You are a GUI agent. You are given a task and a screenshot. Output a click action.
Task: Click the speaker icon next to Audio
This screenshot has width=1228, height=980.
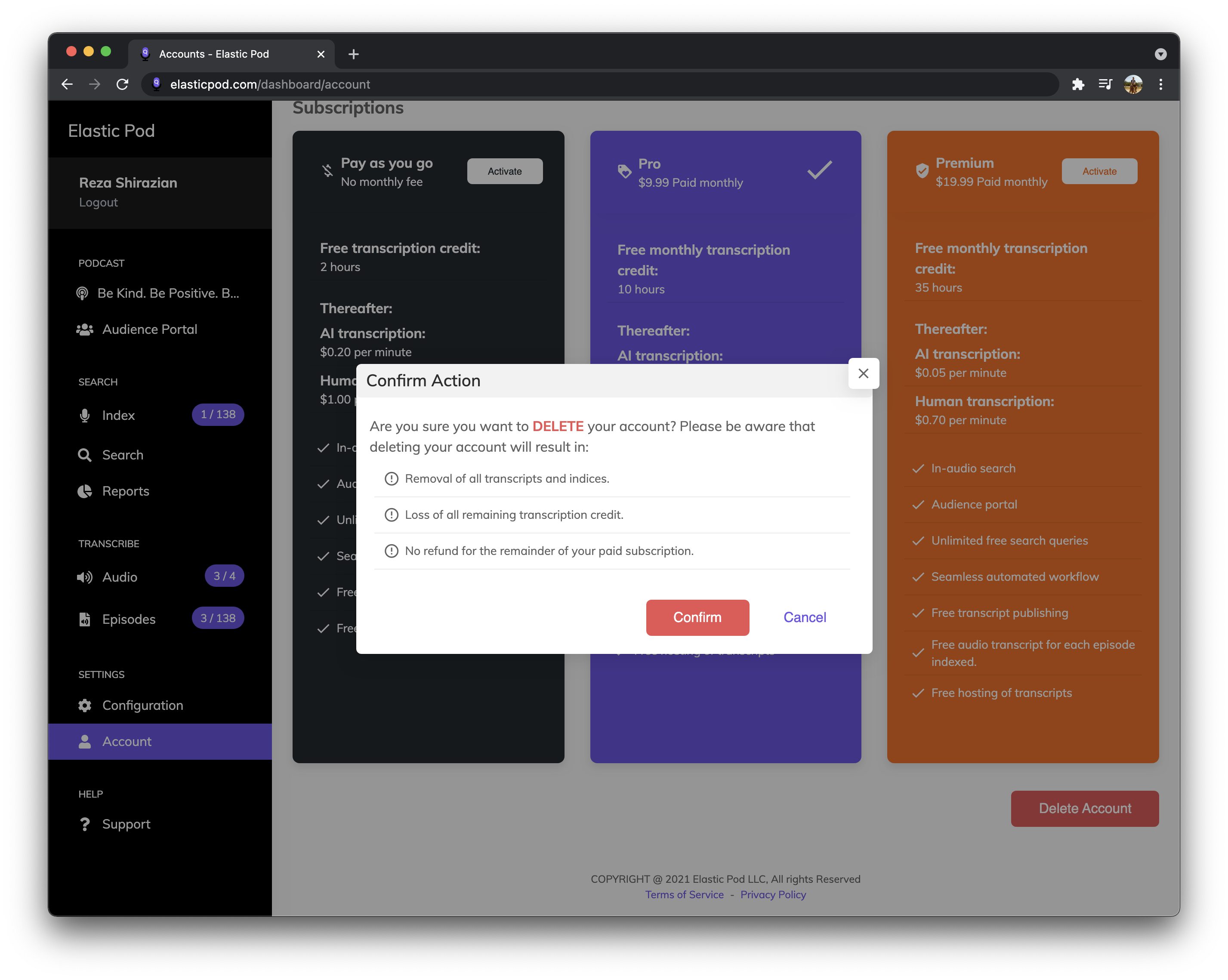tap(84, 577)
